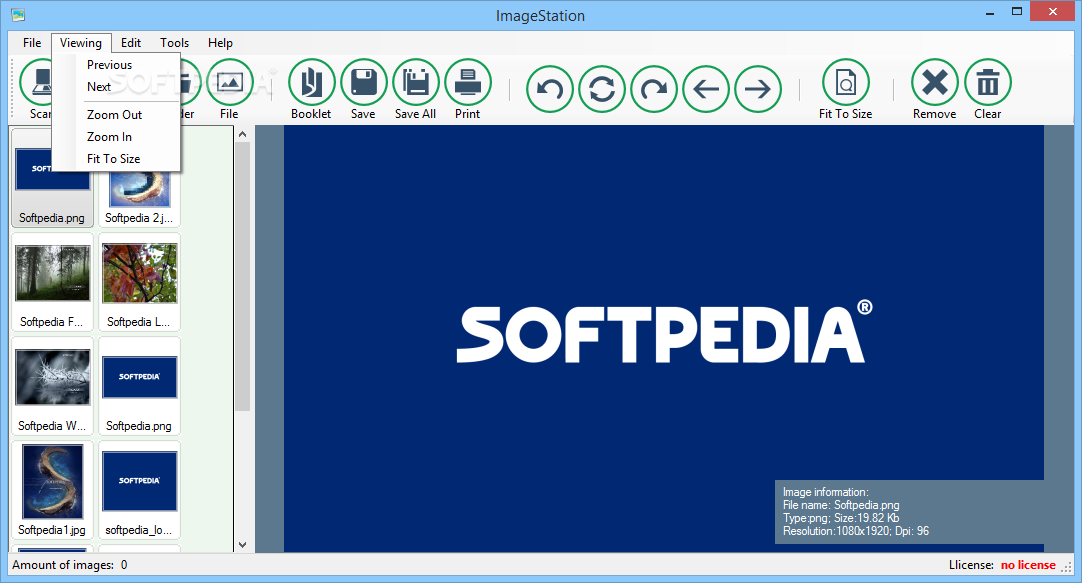This screenshot has height=583, width=1082.
Task: Click 'Type:png; Size:19.82 Kb' info line
Action: 840,518
